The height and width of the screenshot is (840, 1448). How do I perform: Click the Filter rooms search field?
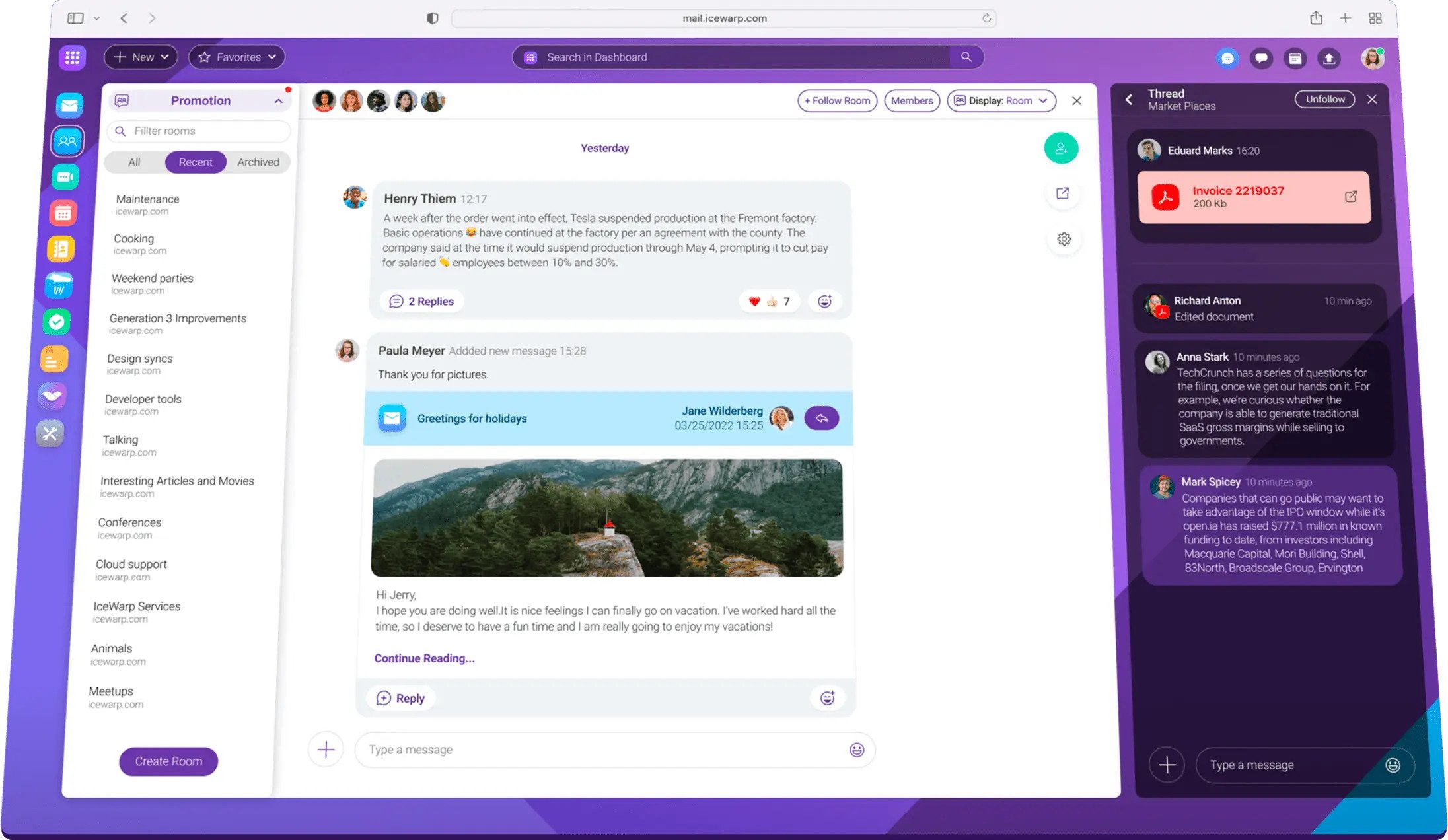198,131
